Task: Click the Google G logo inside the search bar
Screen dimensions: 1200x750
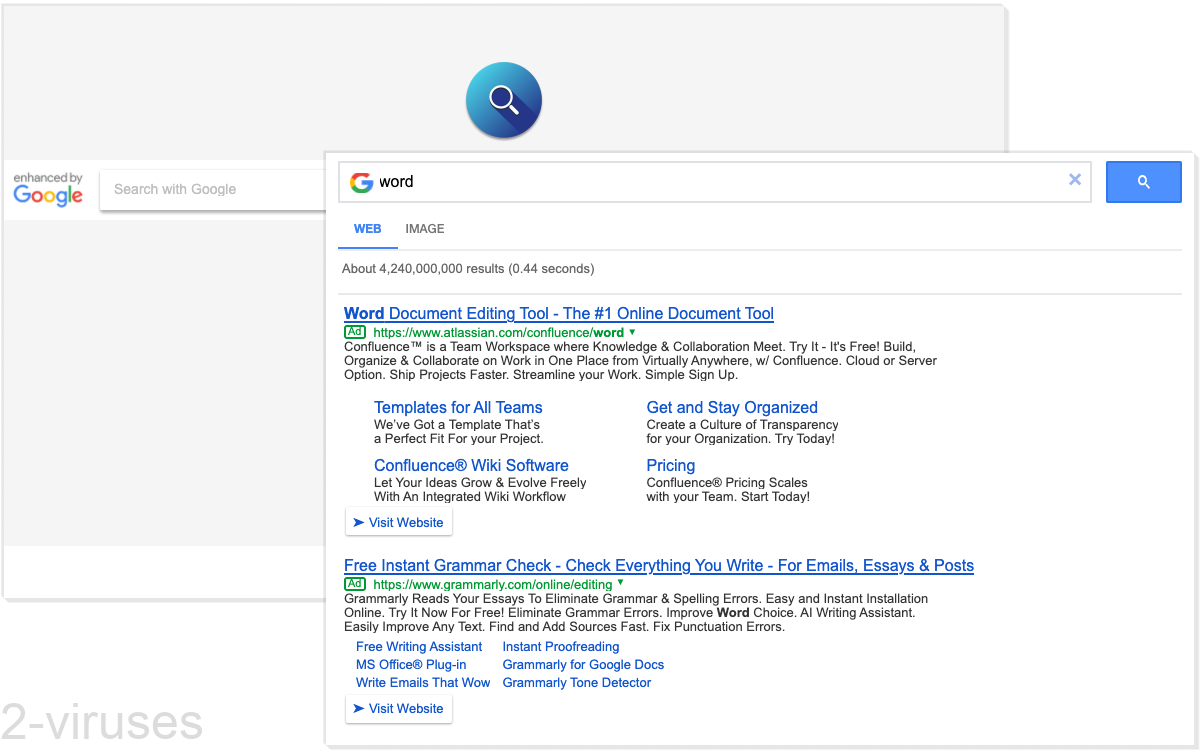Action: [x=361, y=182]
